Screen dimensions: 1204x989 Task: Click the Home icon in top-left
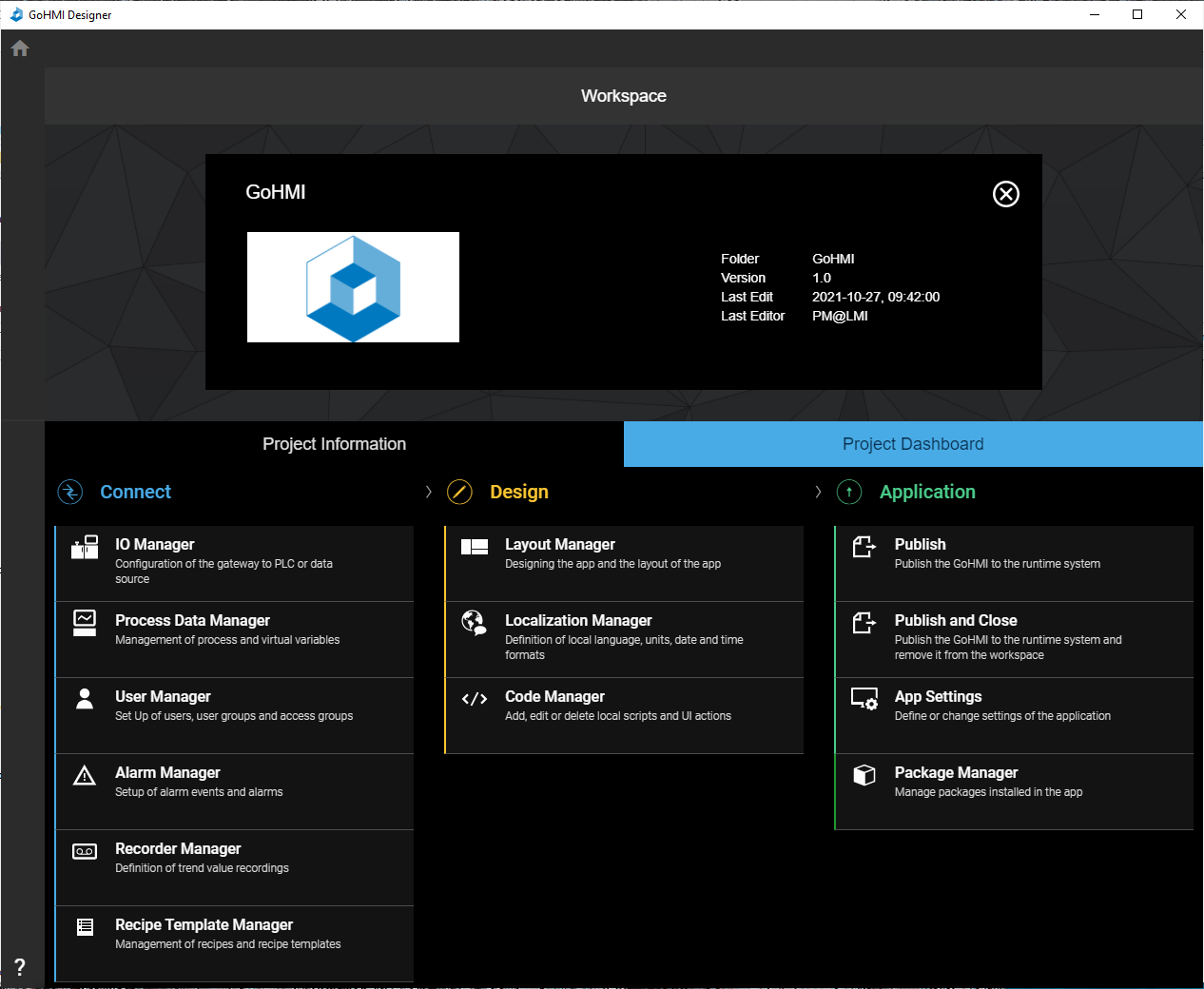(20, 48)
